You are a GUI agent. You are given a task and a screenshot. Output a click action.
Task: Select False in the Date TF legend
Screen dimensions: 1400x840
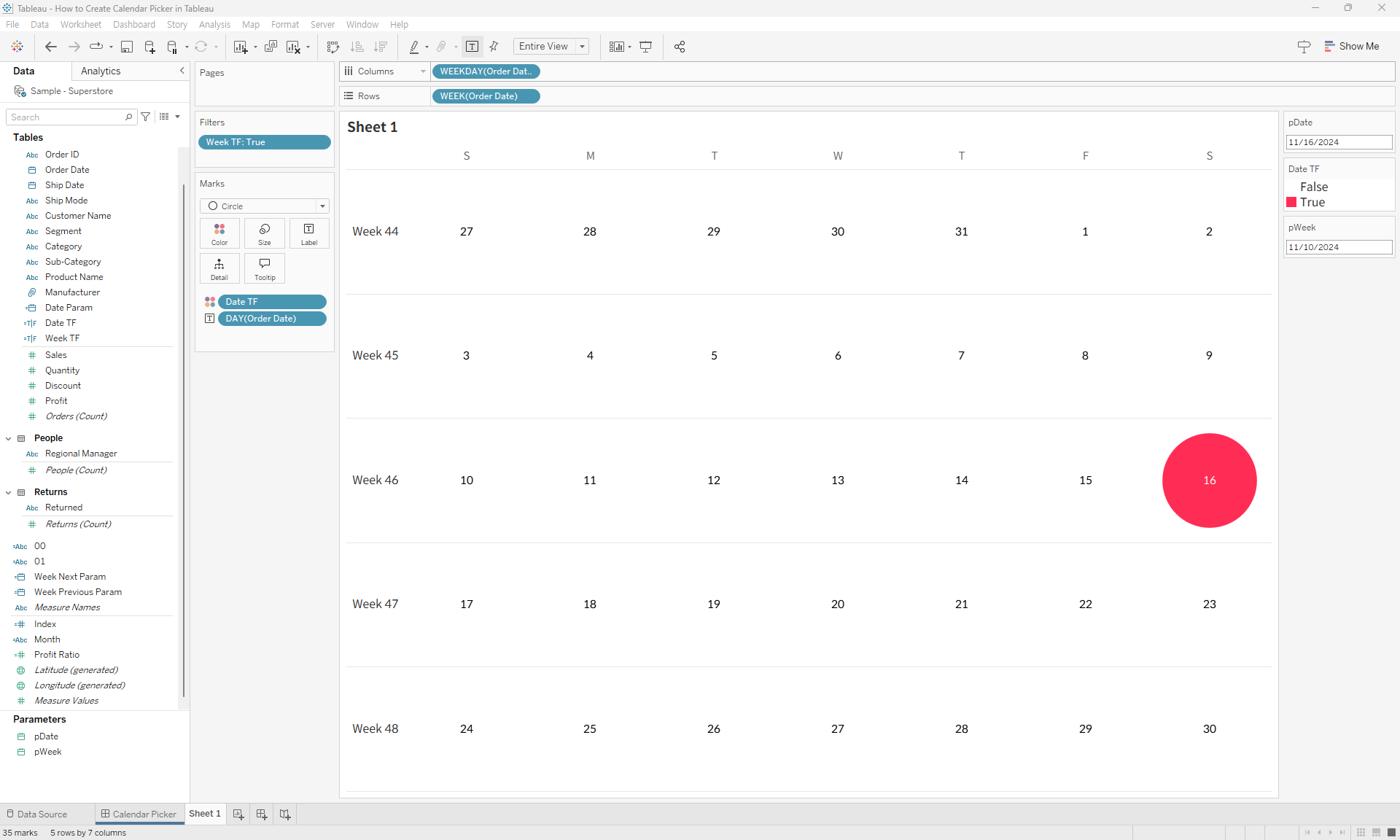[x=1313, y=187]
